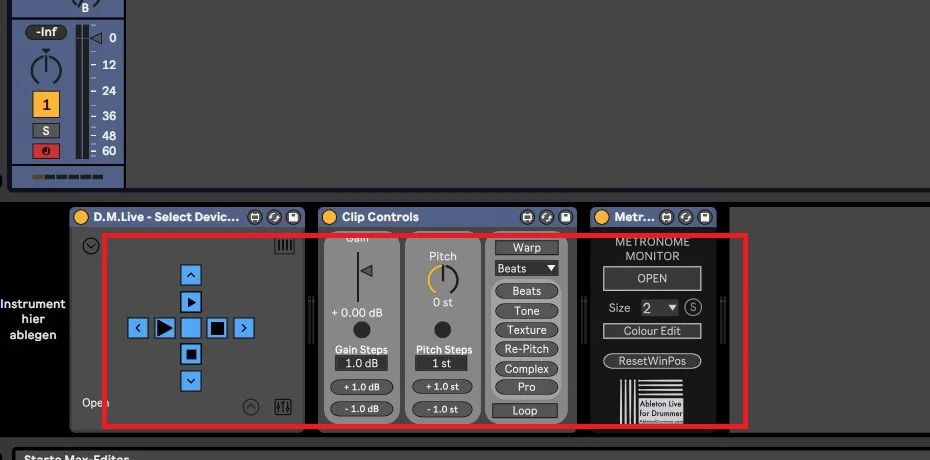Screen dimensions: 930x460
Task: Expand the circled down-chevron in D.M.Live device
Action: (x=91, y=245)
